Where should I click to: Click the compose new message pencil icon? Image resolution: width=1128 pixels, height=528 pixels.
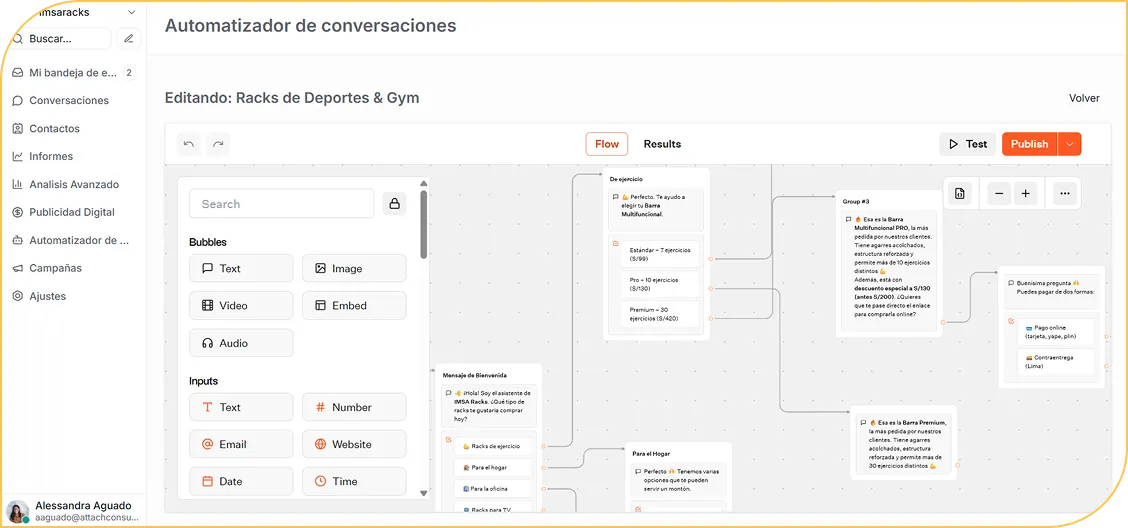coord(127,39)
